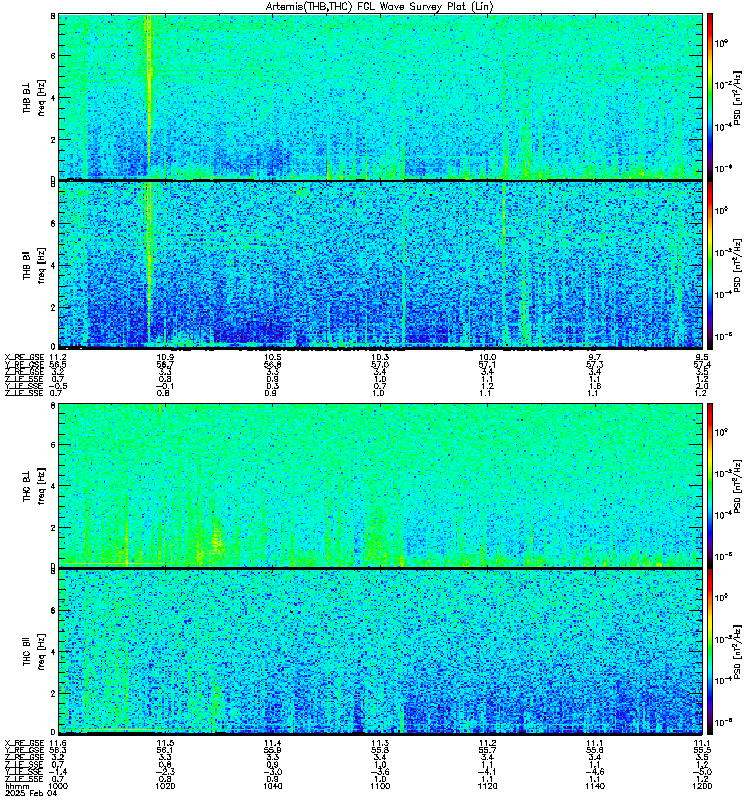Click the PSD [nT²/Hz] label of the top color bar
Image resolution: width=750 pixels, height=800 pixels.
[x=737, y=97]
